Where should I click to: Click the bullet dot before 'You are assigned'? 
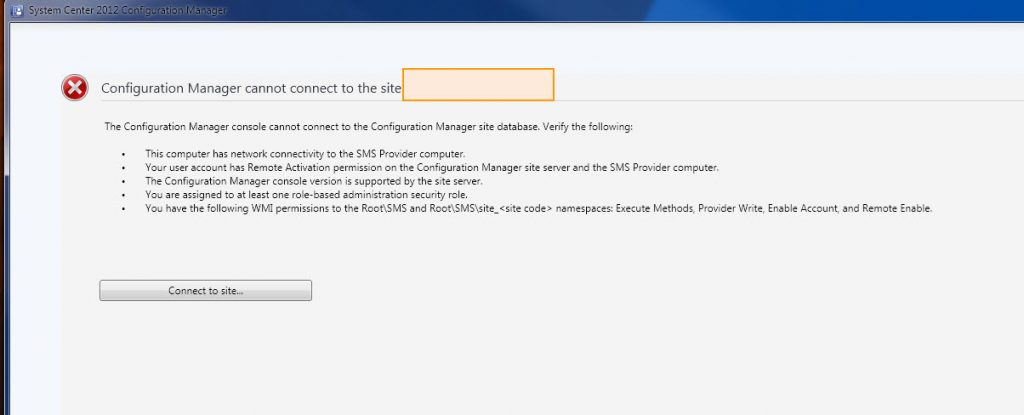pyautogui.click(x=123, y=195)
